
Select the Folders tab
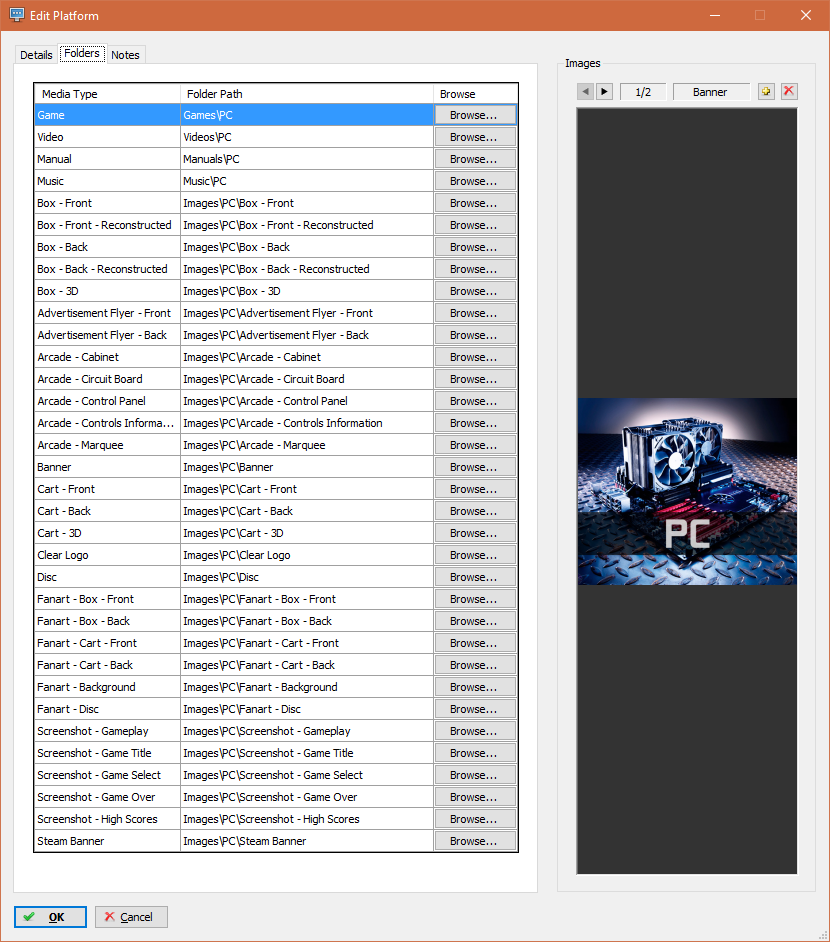click(x=82, y=53)
